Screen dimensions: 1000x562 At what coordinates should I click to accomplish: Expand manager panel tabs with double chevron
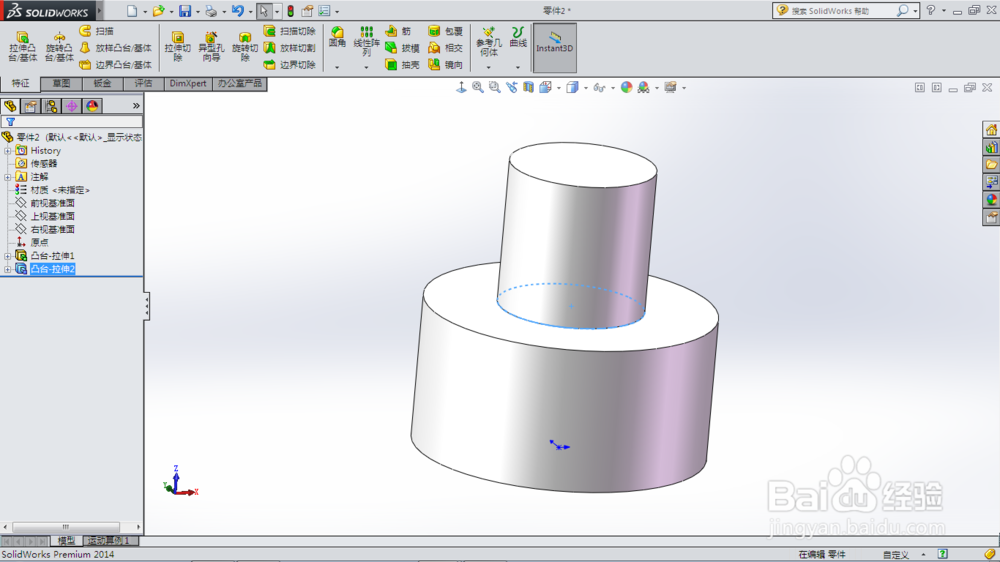coord(136,106)
